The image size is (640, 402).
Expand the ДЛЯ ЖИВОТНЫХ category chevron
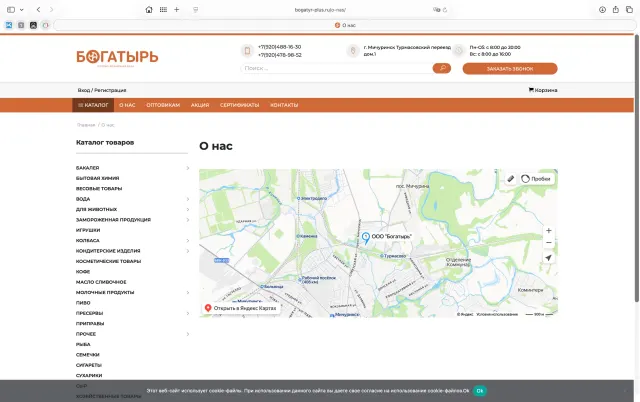pyautogui.click(x=188, y=209)
